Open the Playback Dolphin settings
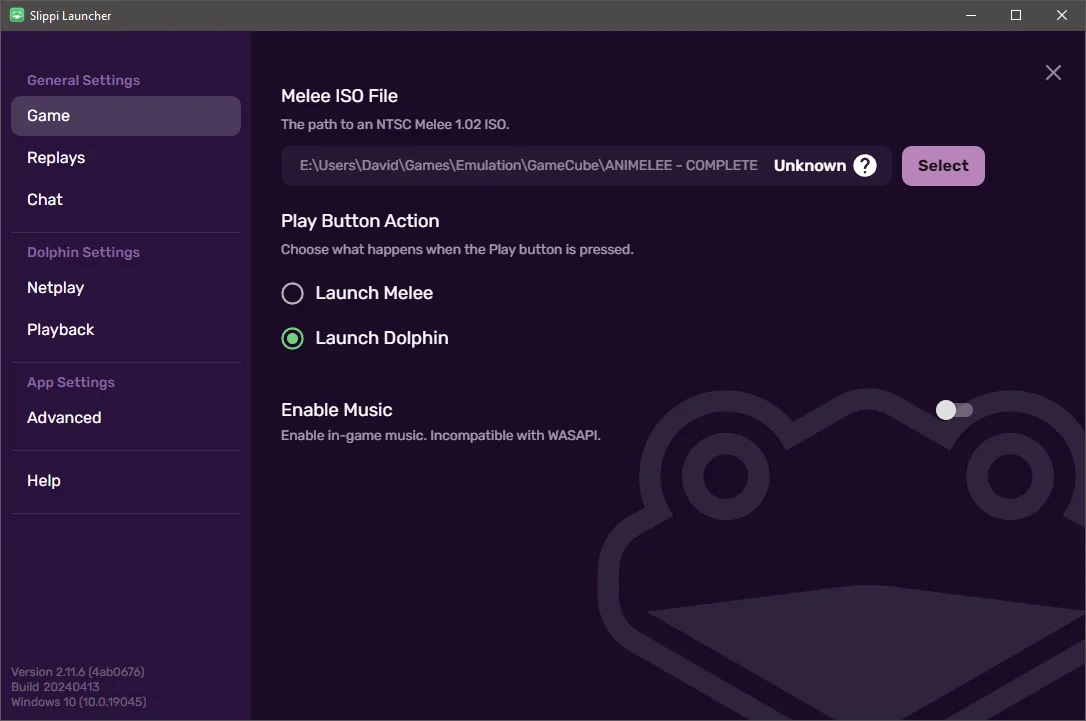 [x=61, y=329]
